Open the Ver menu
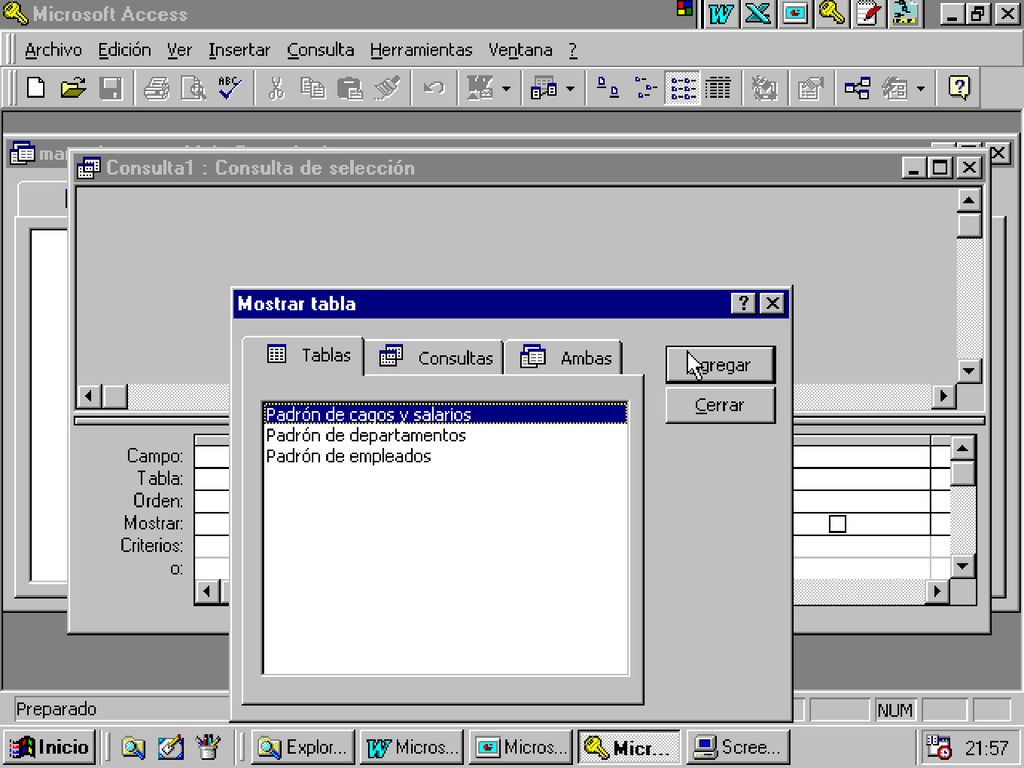 179,50
